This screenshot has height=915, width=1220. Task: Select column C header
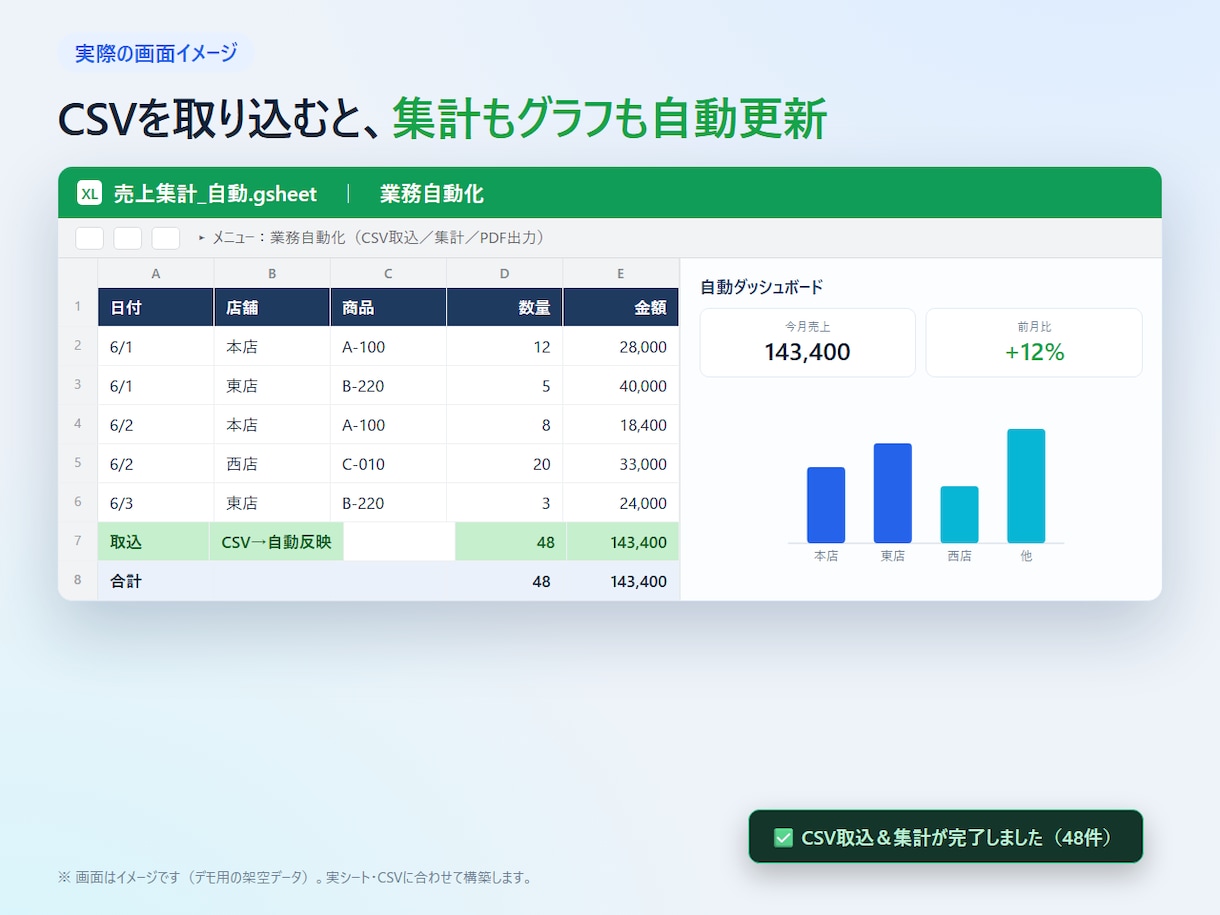[388, 273]
